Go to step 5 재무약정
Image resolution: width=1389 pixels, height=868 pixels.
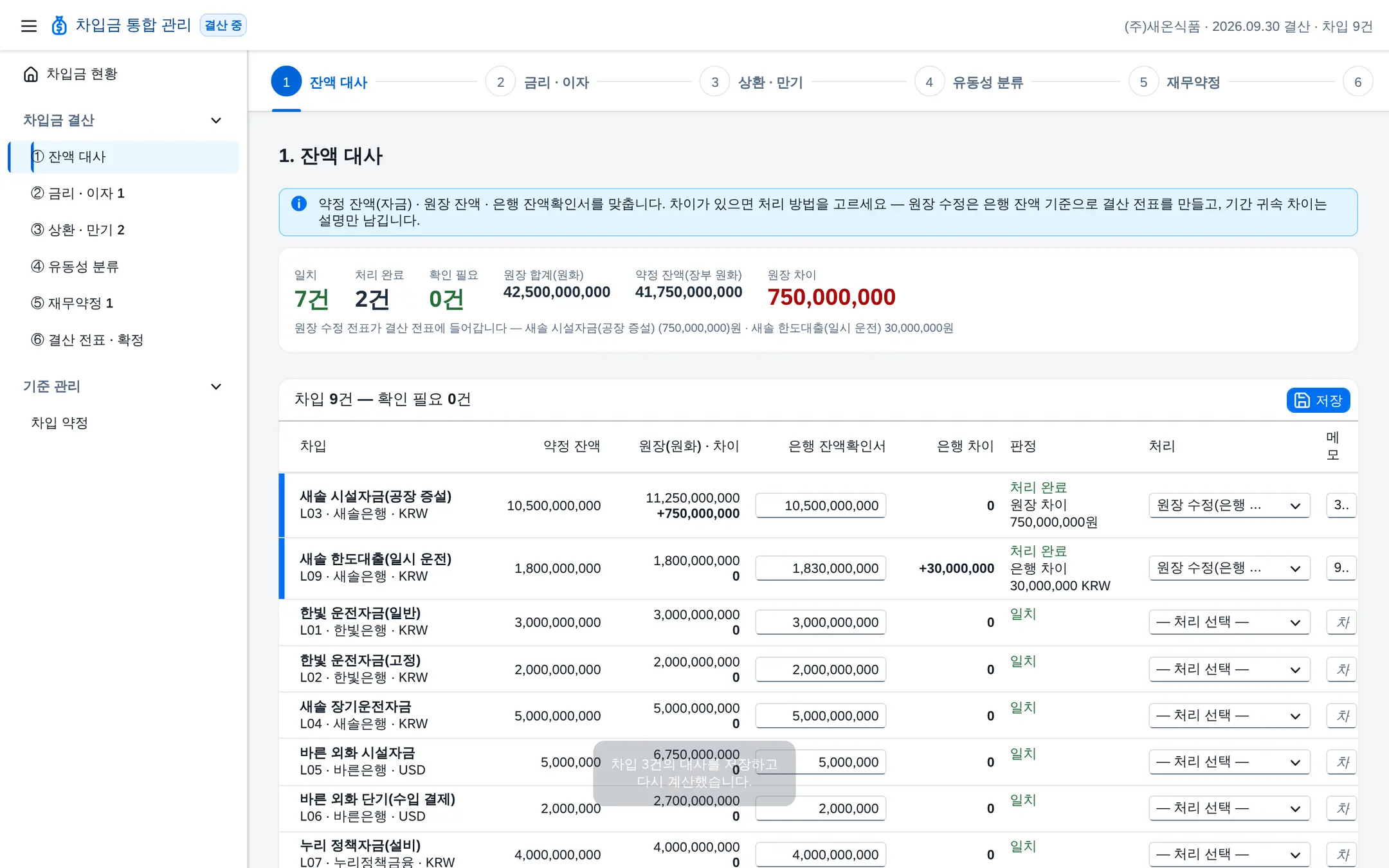[x=1176, y=82]
